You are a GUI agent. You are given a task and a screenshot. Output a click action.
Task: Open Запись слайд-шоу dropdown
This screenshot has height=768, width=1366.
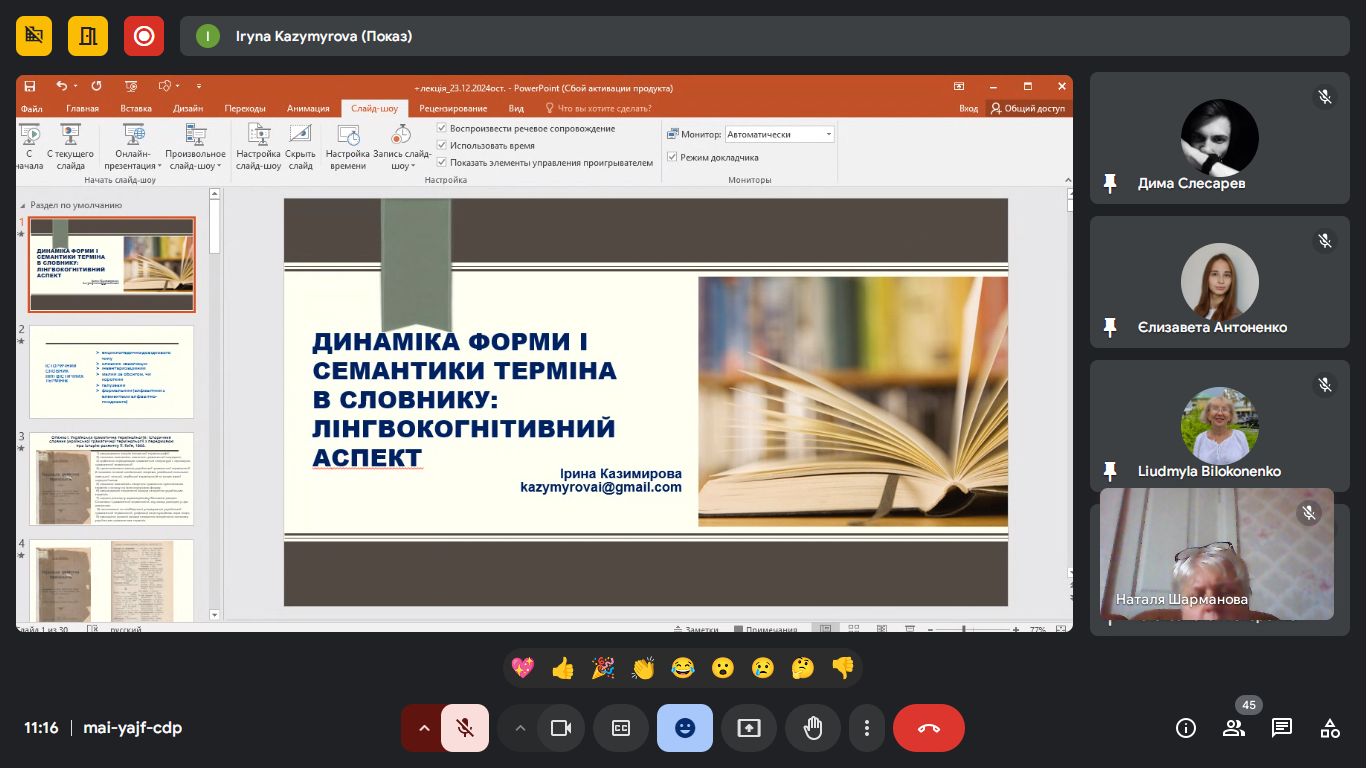(401, 147)
